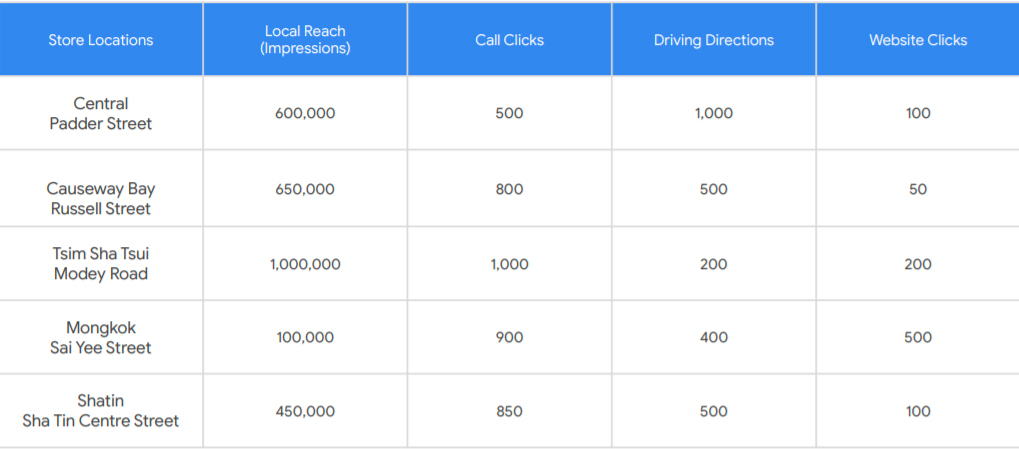Click the Store Locations column header
Image resolution: width=1019 pixels, height=449 pixels.
coord(101,40)
